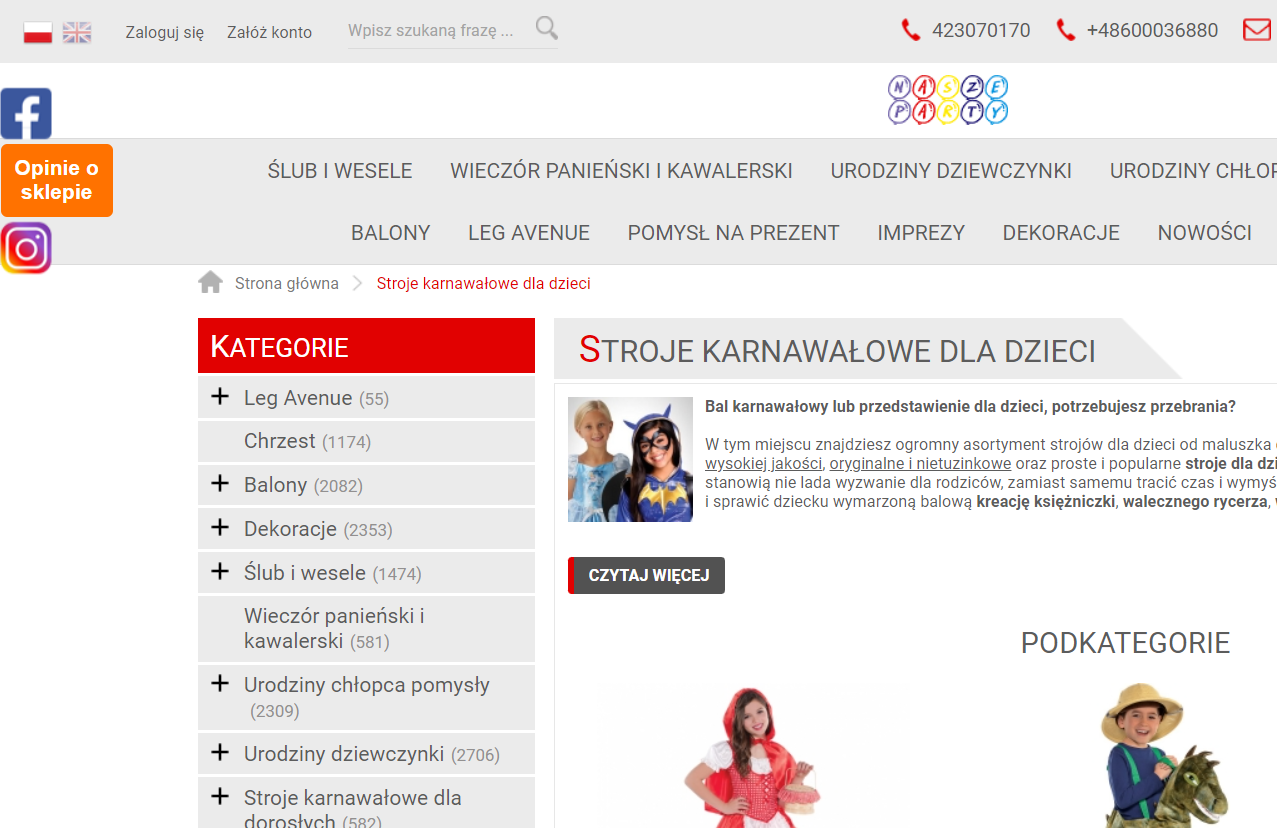Image resolution: width=1277 pixels, height=828 pixels.
Task: Expand the Urodziny chłopca pomysły category
Action: point(219,684)
